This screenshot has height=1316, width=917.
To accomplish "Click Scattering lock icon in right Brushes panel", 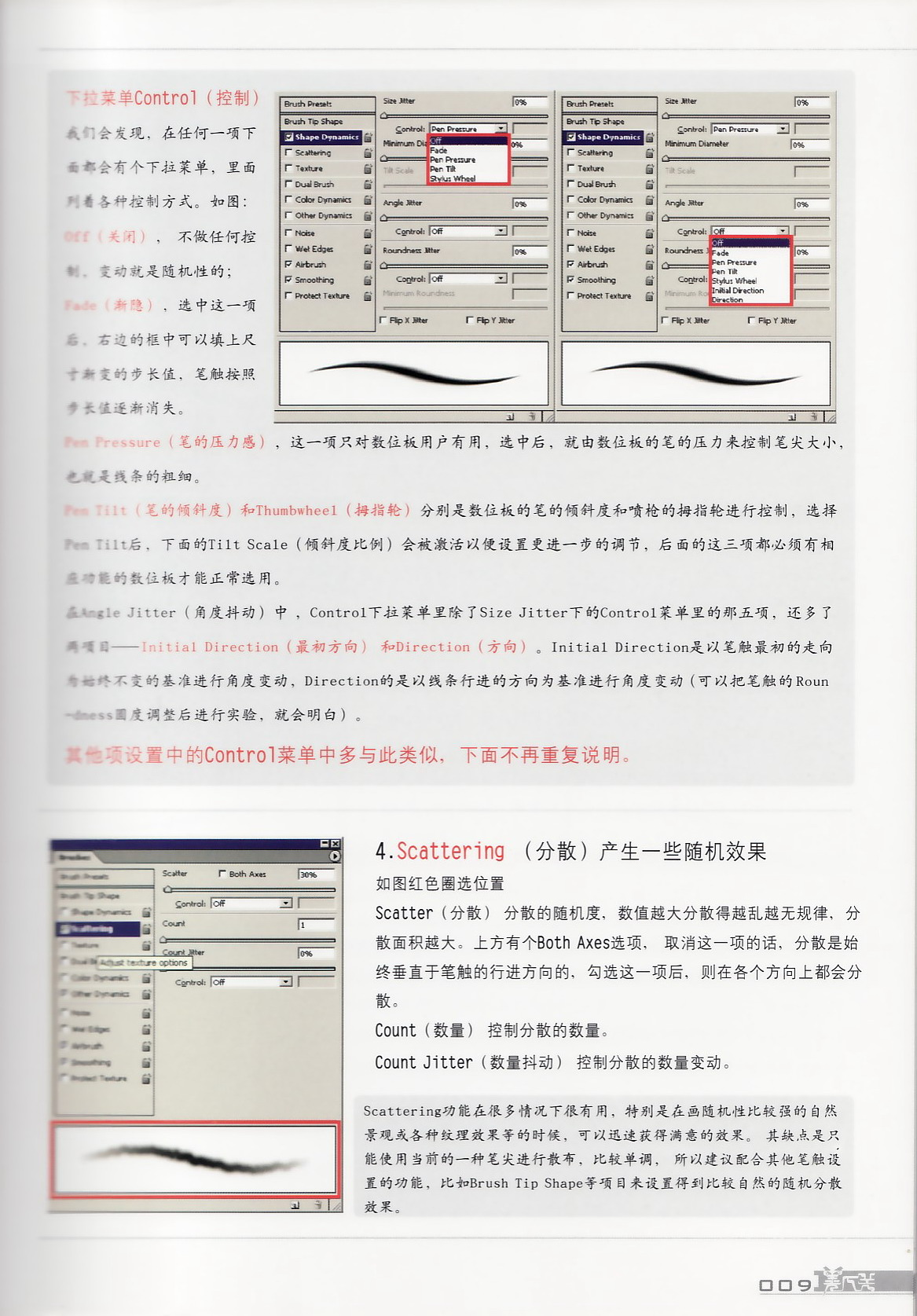I will (x=650, y=152).
